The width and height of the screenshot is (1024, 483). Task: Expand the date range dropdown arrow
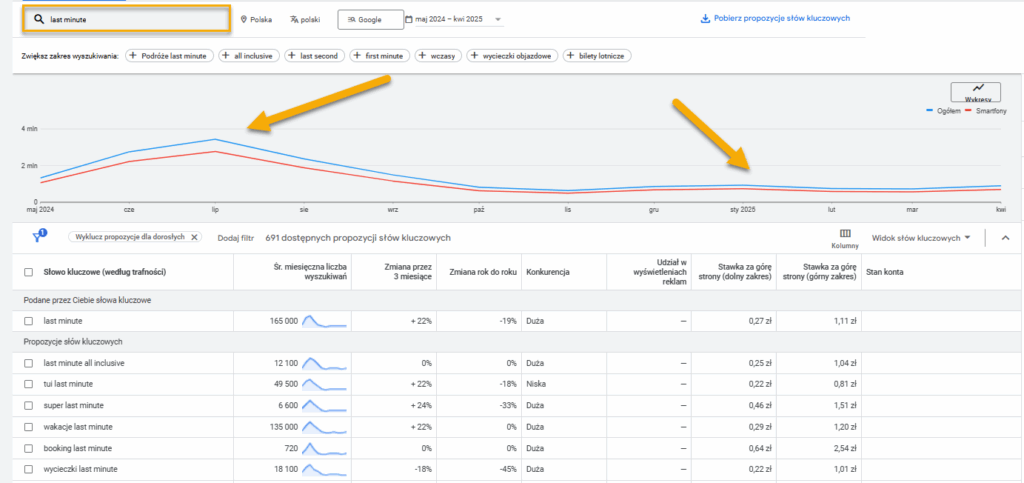point(498,19)
